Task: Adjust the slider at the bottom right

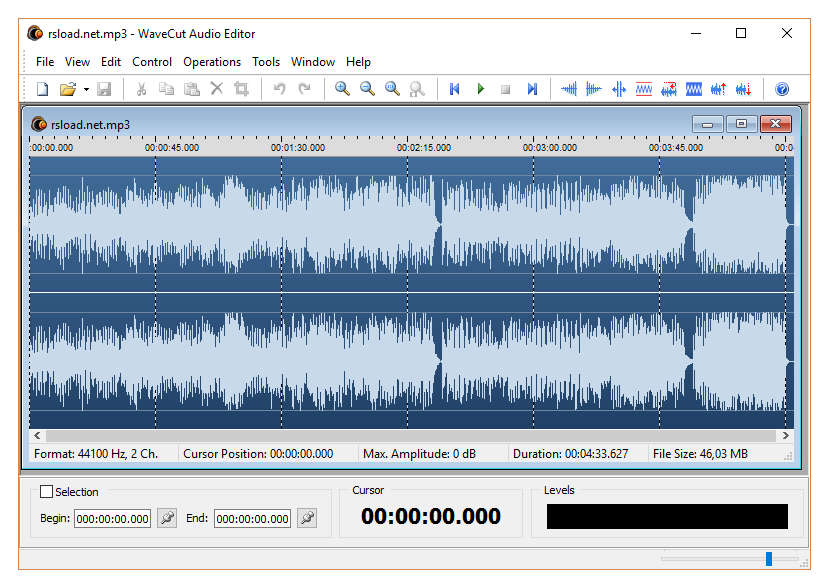Action: click(x=768, y=558)
